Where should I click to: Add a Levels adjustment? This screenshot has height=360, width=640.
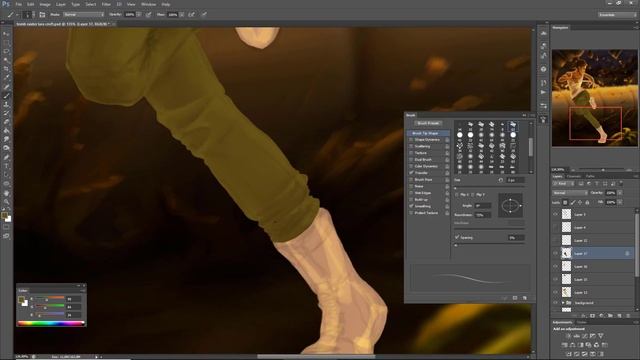(x=576, y=336)
